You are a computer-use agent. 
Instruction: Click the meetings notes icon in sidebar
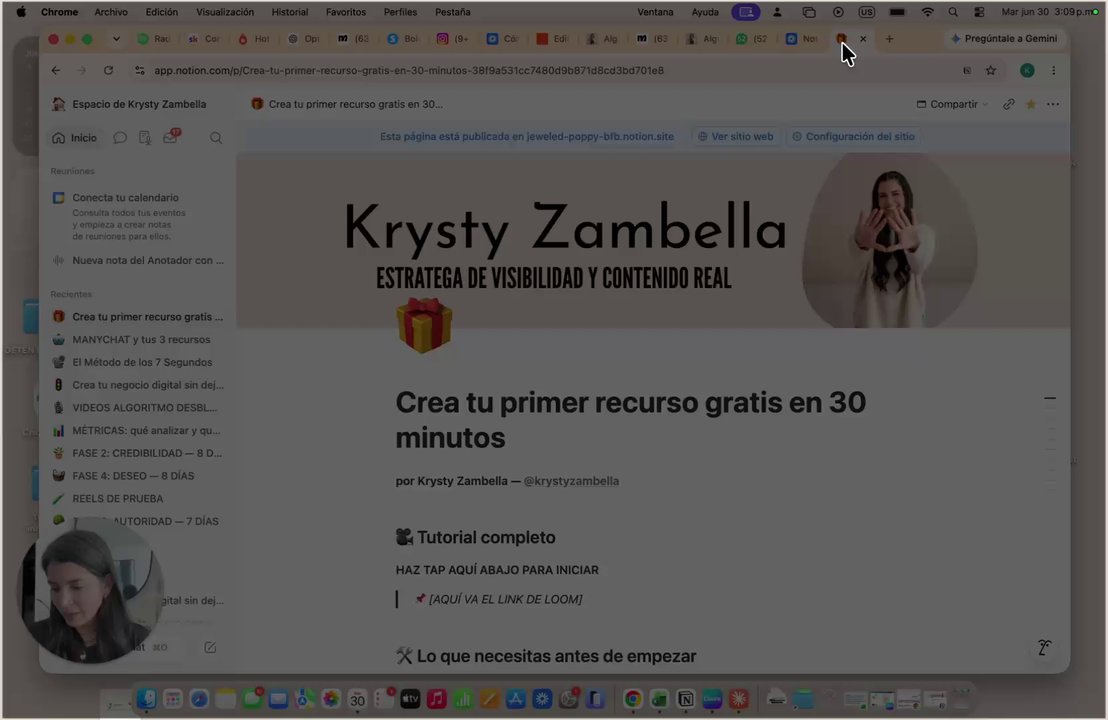pyautogui.click(x=145, y=138)
